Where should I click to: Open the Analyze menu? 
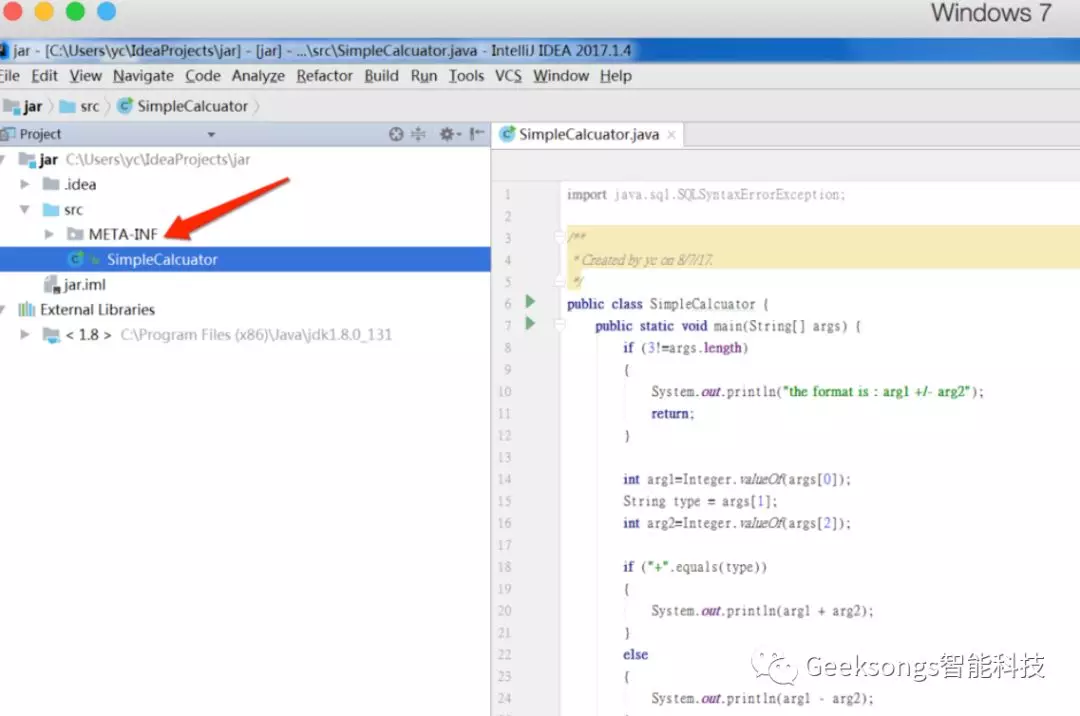click(x=258, y=76)
